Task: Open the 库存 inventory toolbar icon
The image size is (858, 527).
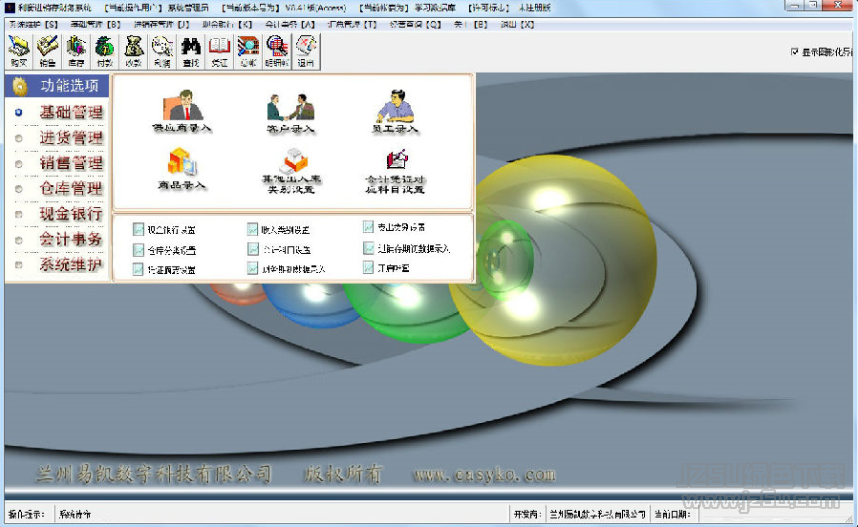Action: [x=76, y=51]
